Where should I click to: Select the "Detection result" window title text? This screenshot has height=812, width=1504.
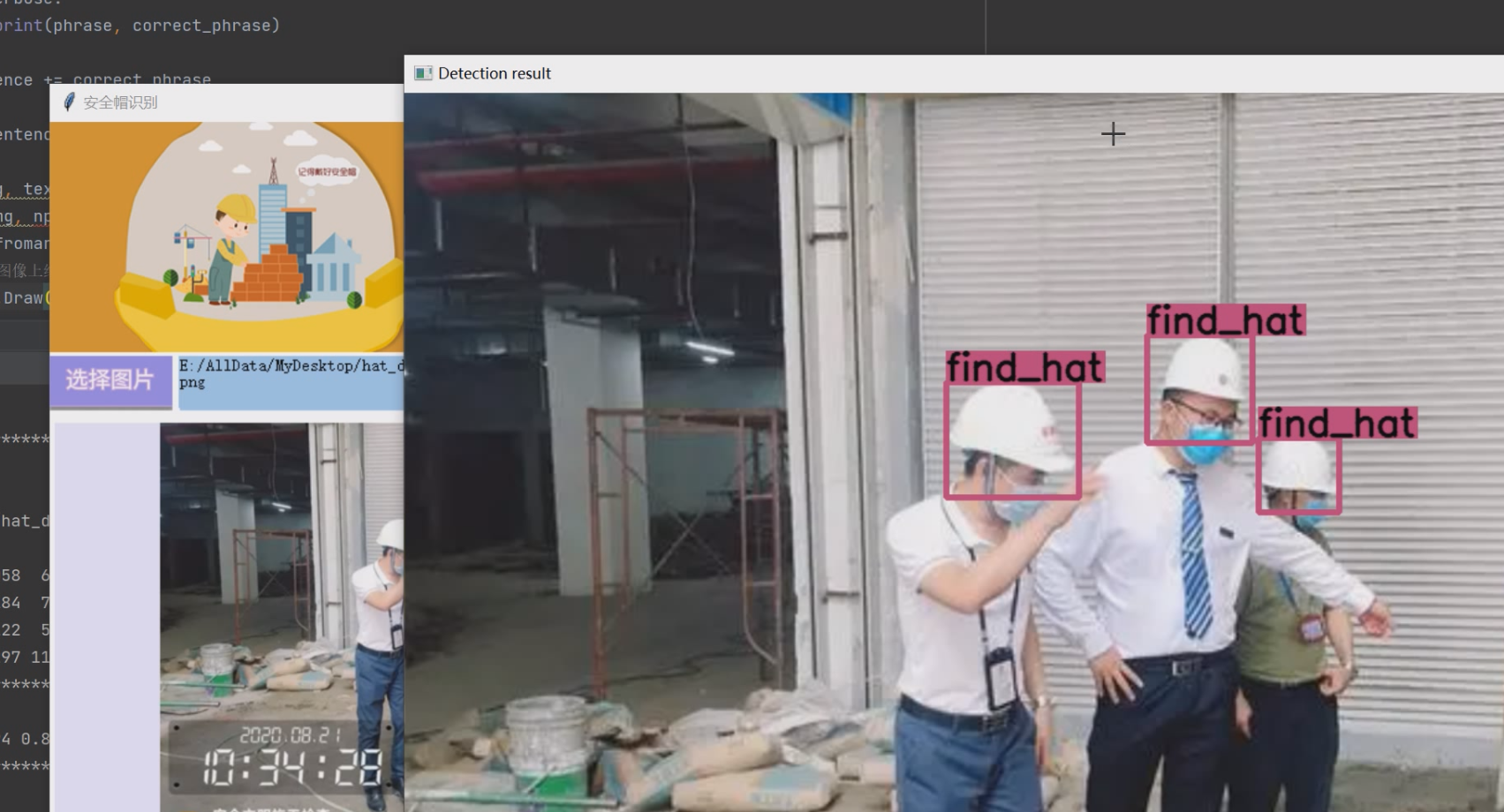tap(495, 73)
